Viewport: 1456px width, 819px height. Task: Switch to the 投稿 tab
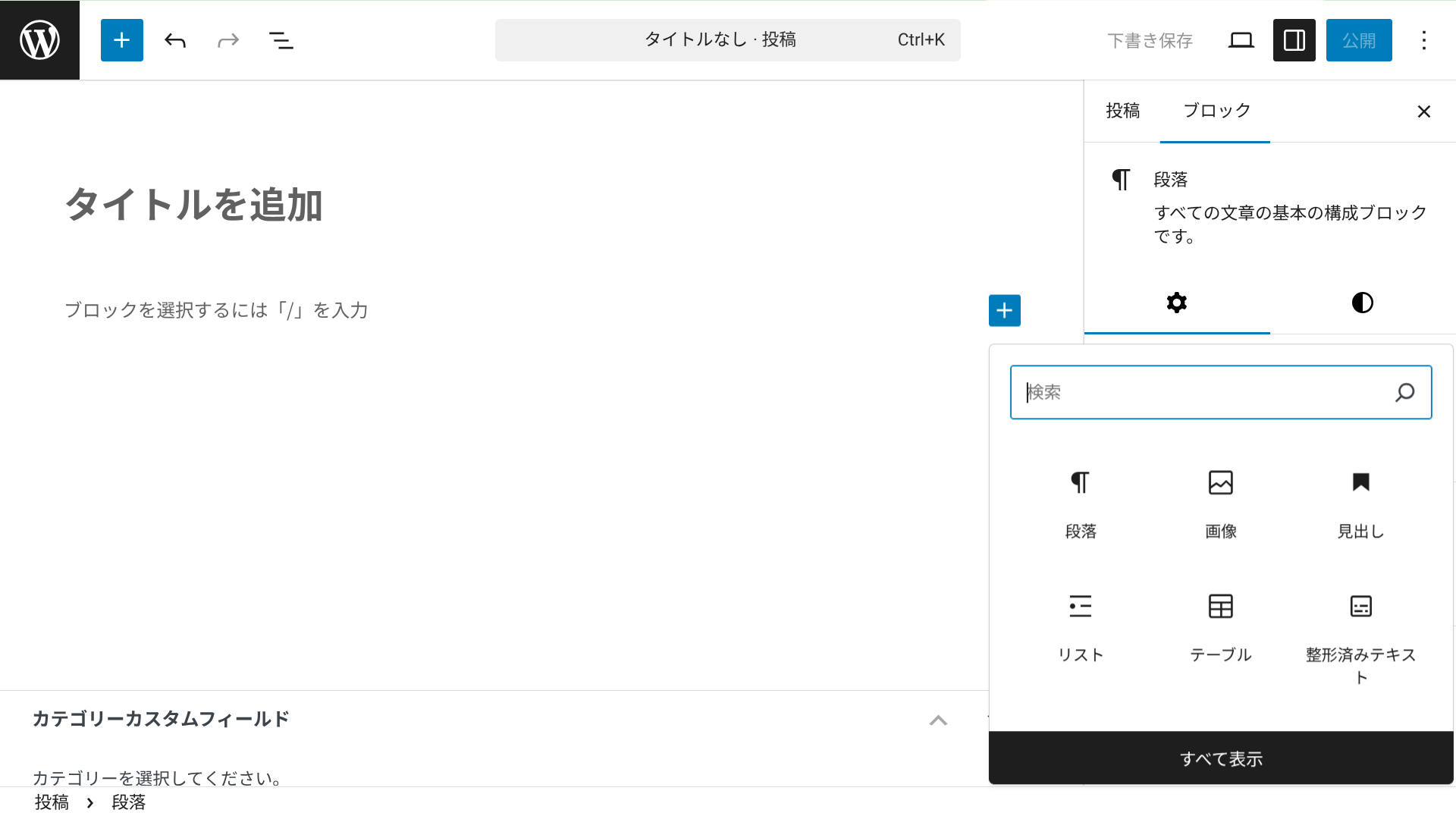click(1123, 111)
